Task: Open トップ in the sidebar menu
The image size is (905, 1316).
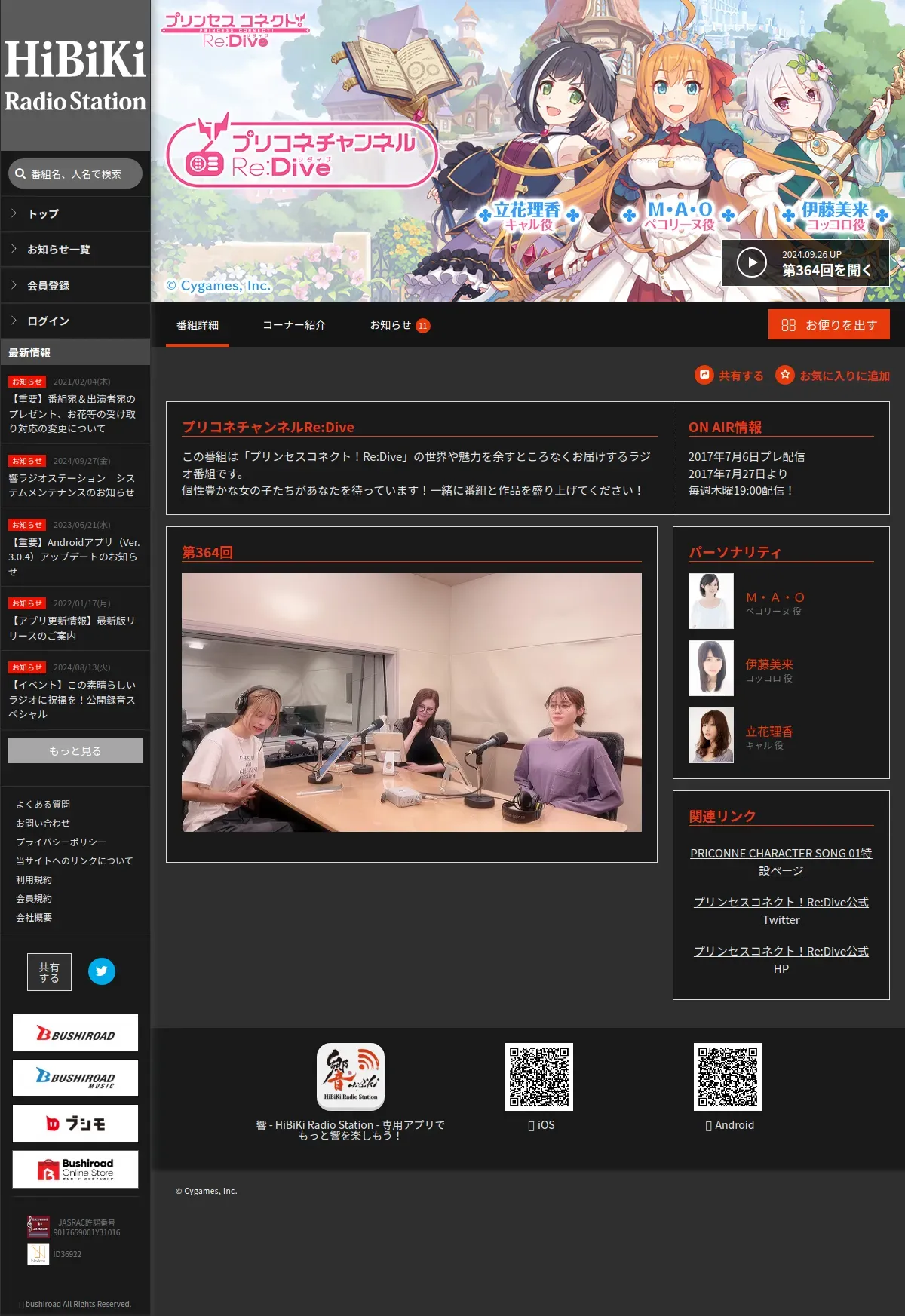Action: point(75,214)
